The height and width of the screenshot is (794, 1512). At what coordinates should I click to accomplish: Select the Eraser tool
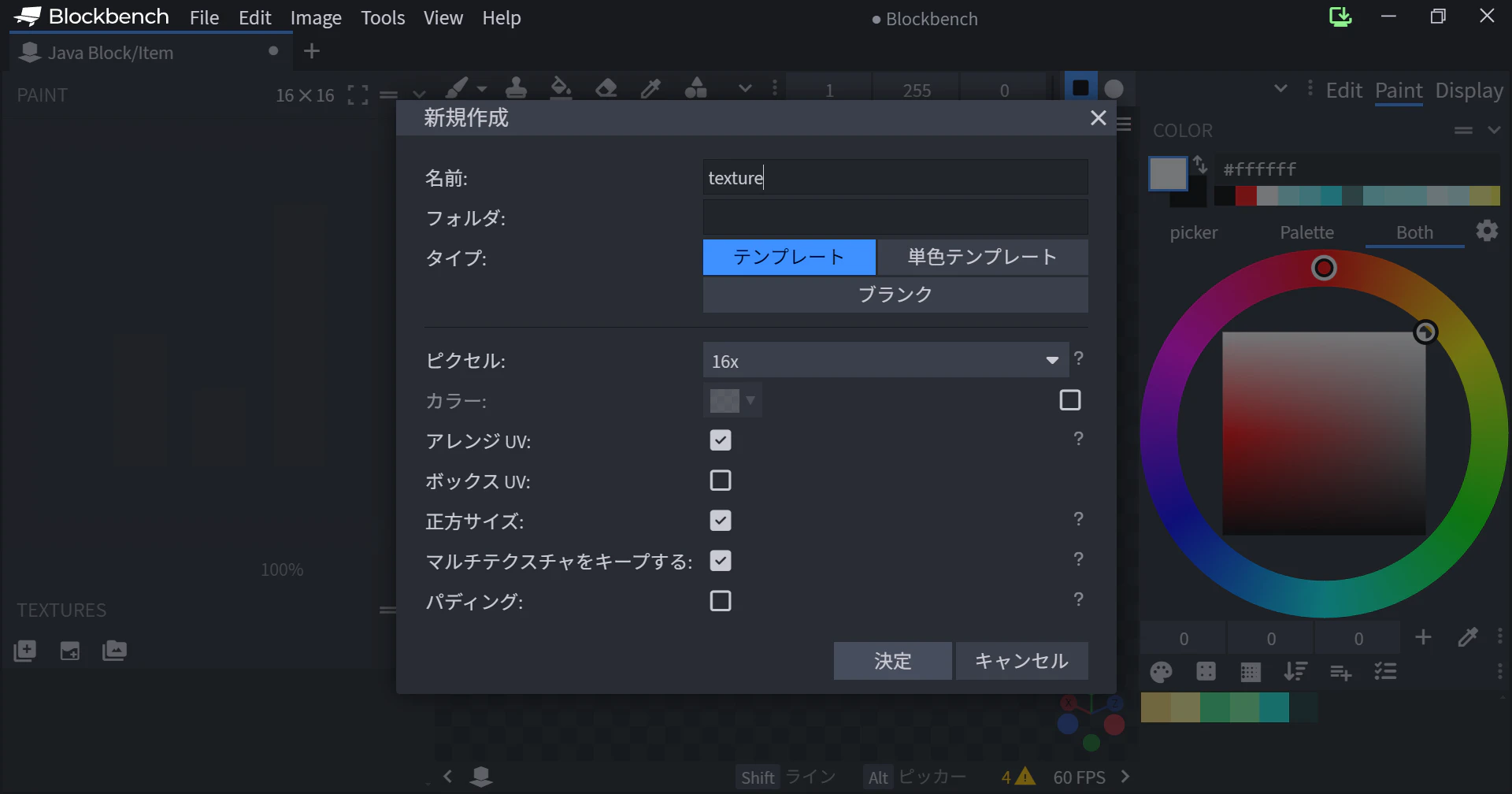point(606,87)
